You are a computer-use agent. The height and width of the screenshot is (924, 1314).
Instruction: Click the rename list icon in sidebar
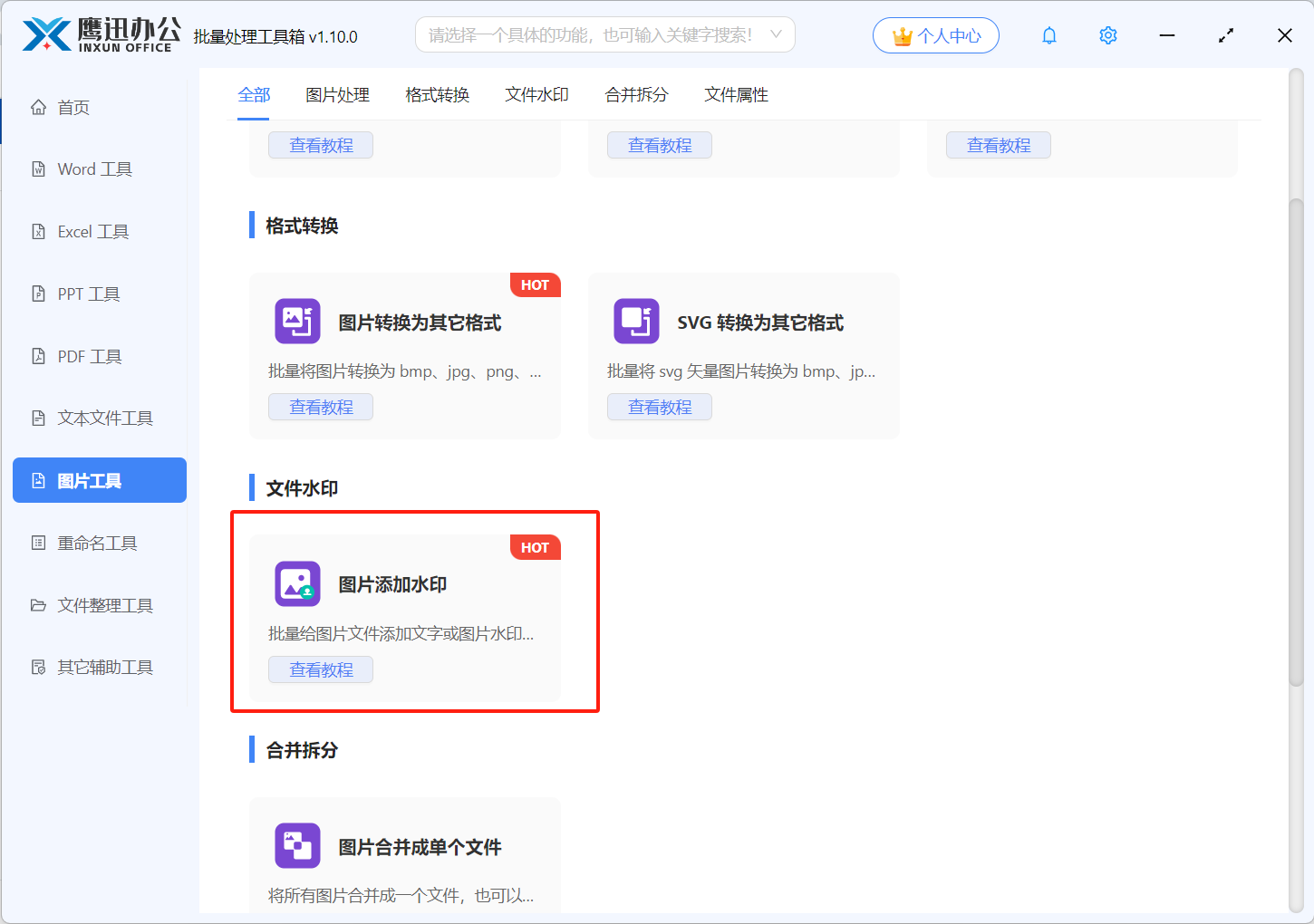pyautogui.click(x=38, y=544)
